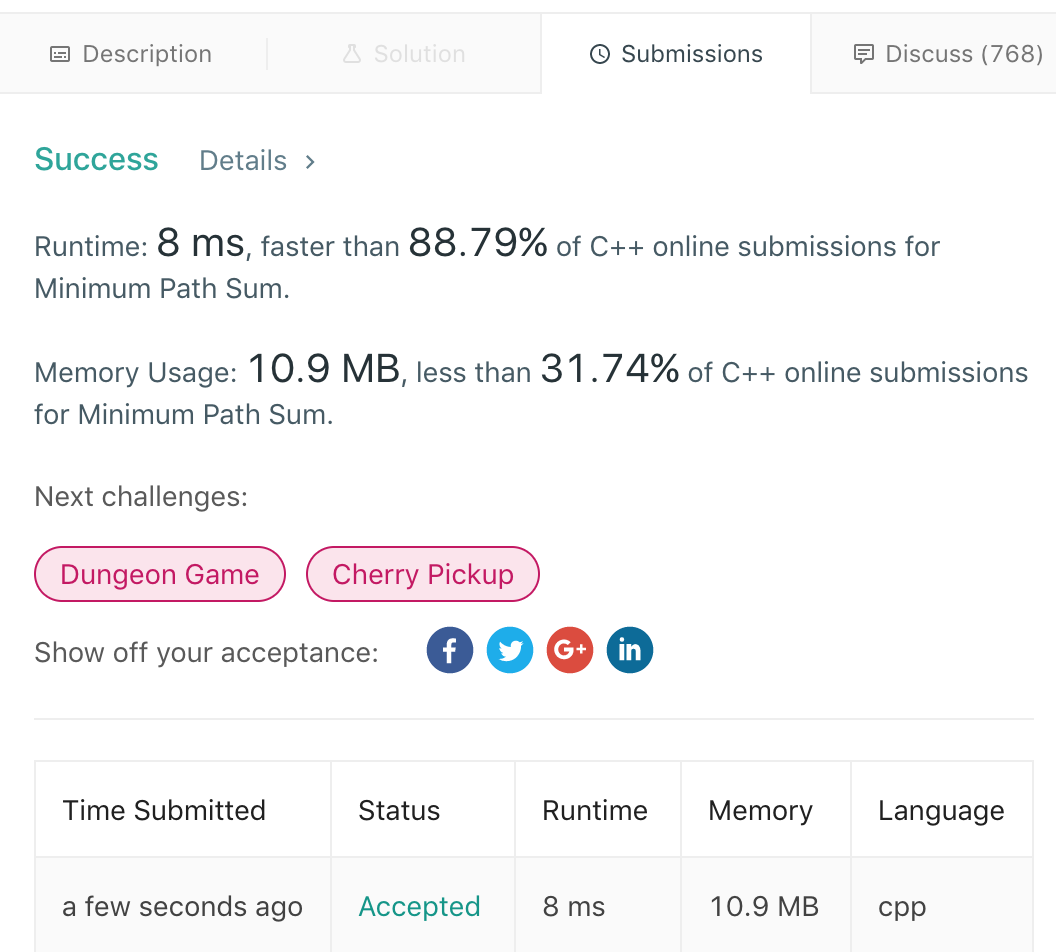Screen dimensions: 1056x952
Task: Click the flask icon beside Solution
Action: 351,54
